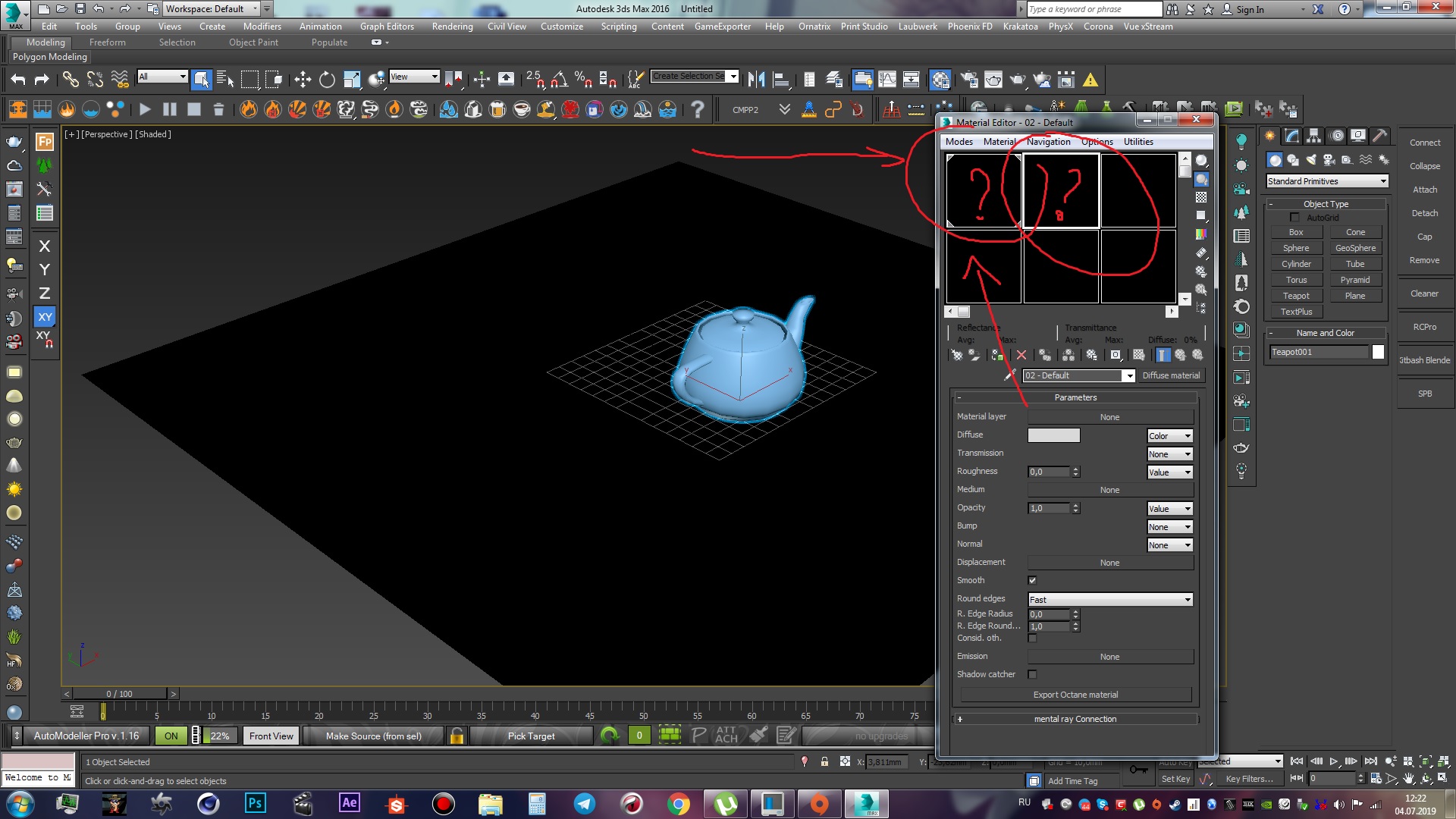
Task: Open the Rendering menu
Action: [x=452, y=27]
